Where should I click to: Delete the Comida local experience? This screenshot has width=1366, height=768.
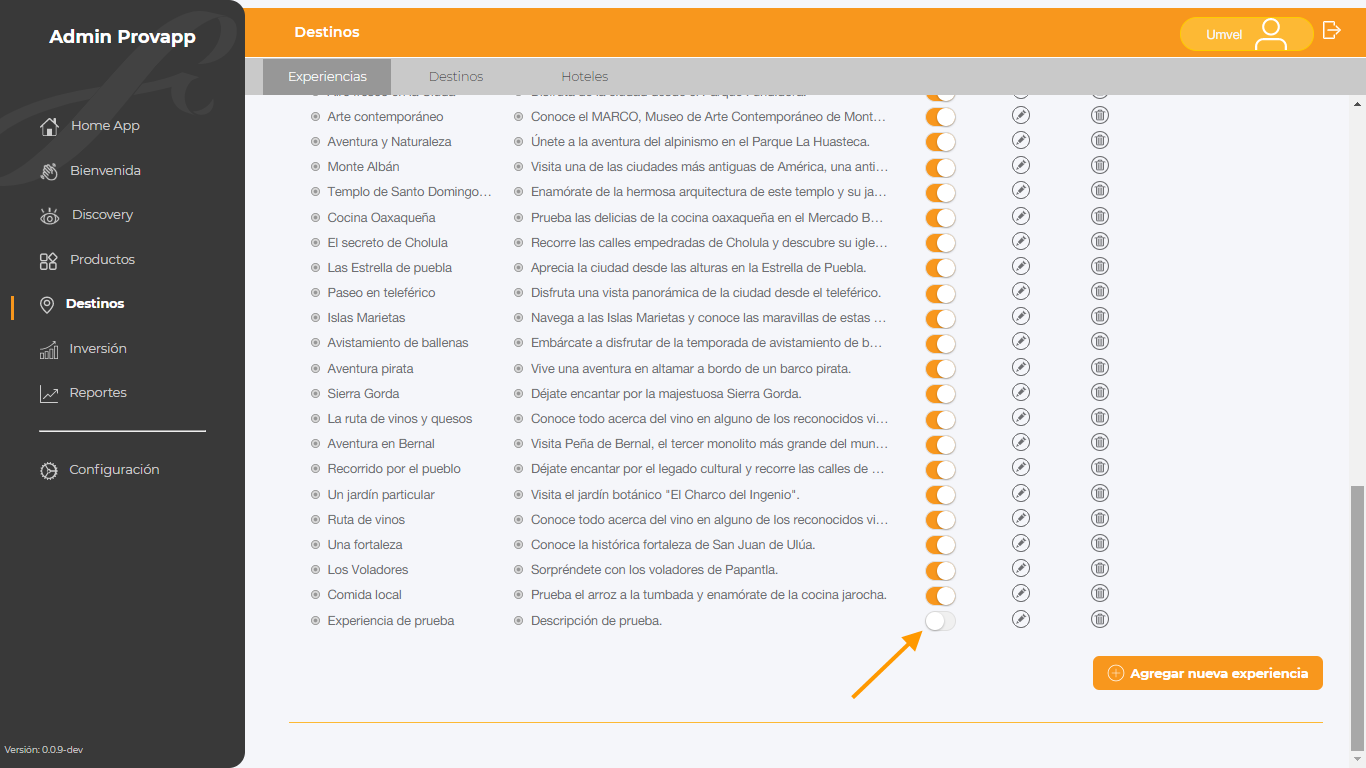tap(1100, 594)
